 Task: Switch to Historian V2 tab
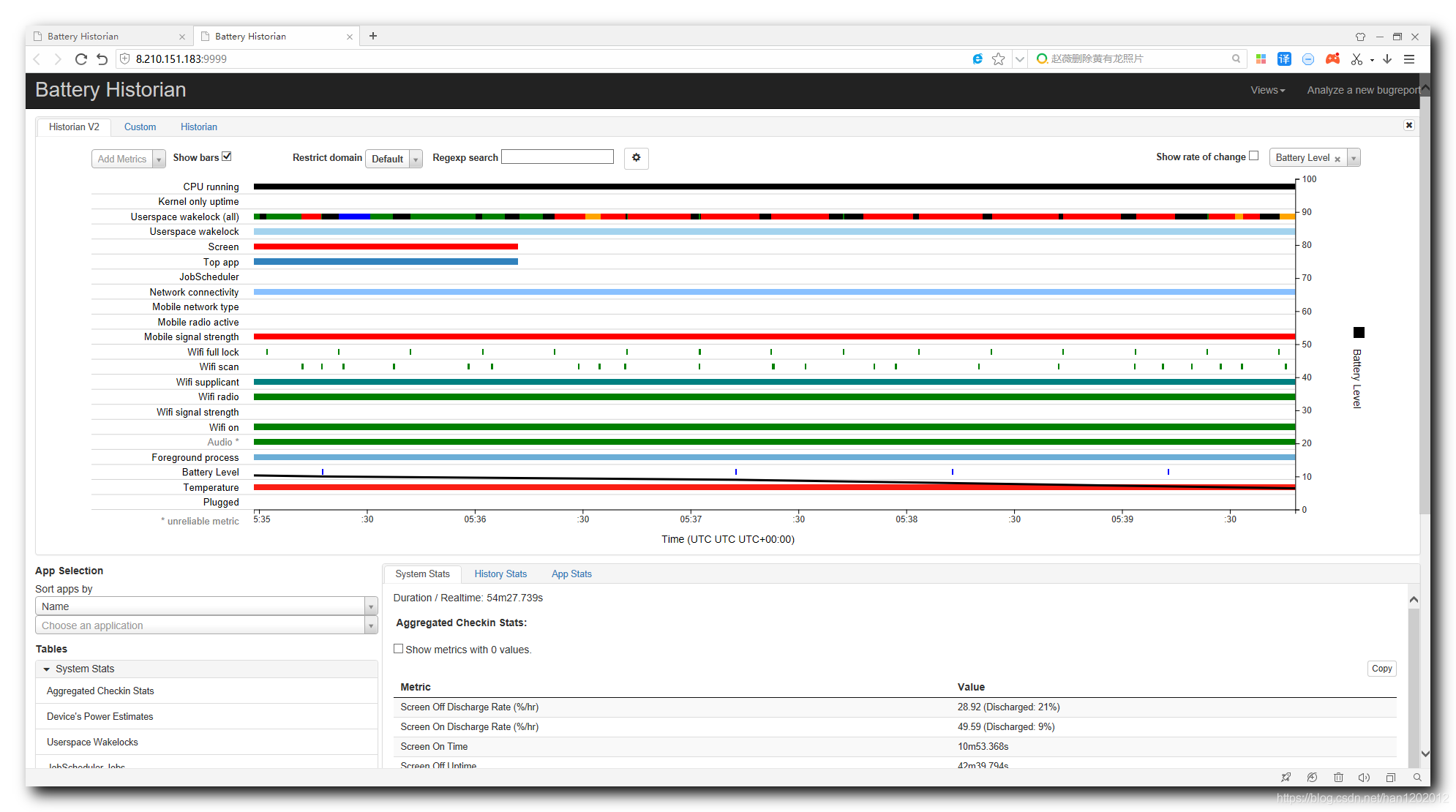pyautogui.click(x=74, y=127)
